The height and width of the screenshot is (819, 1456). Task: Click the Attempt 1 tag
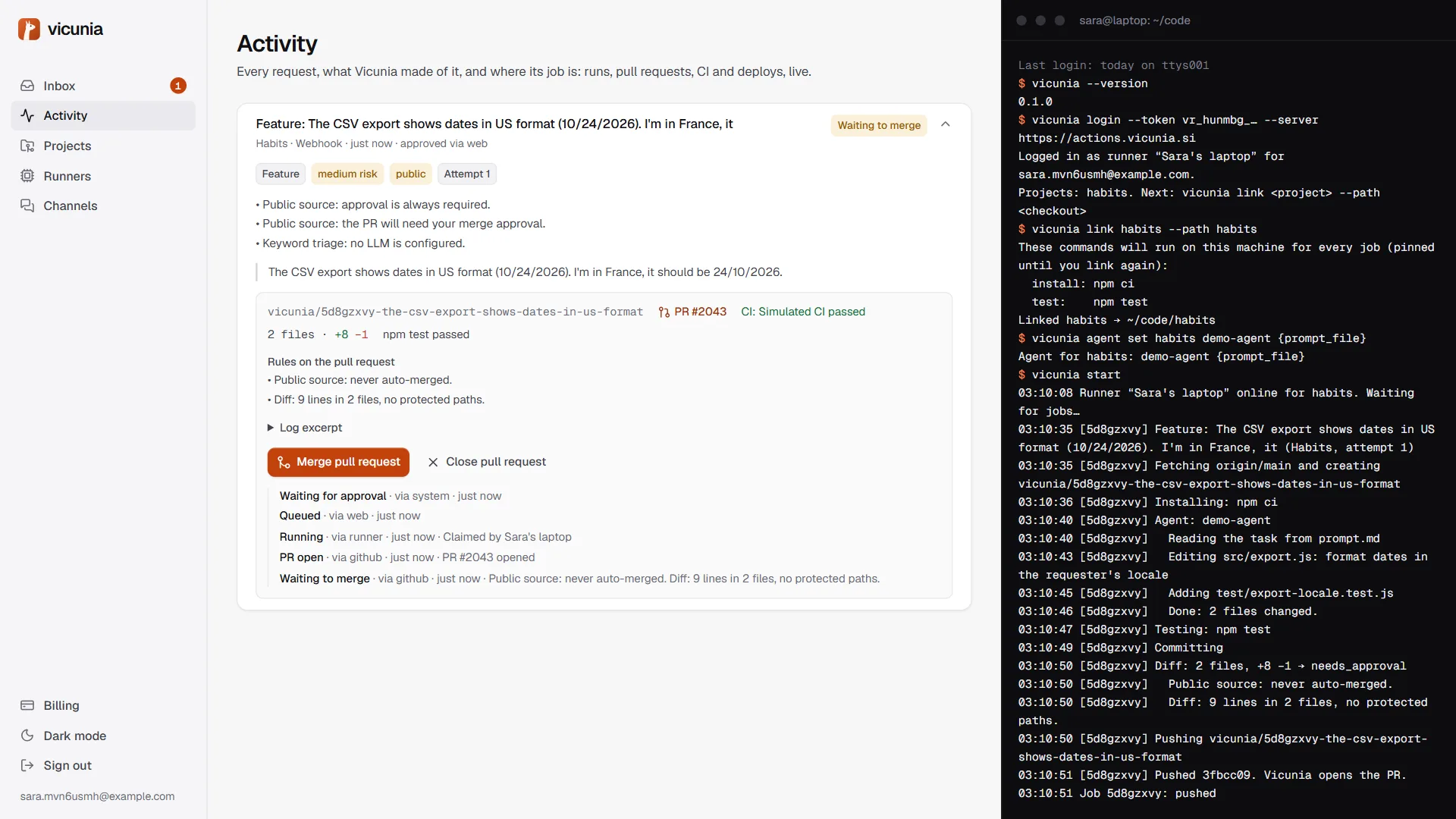pos(467,174)
